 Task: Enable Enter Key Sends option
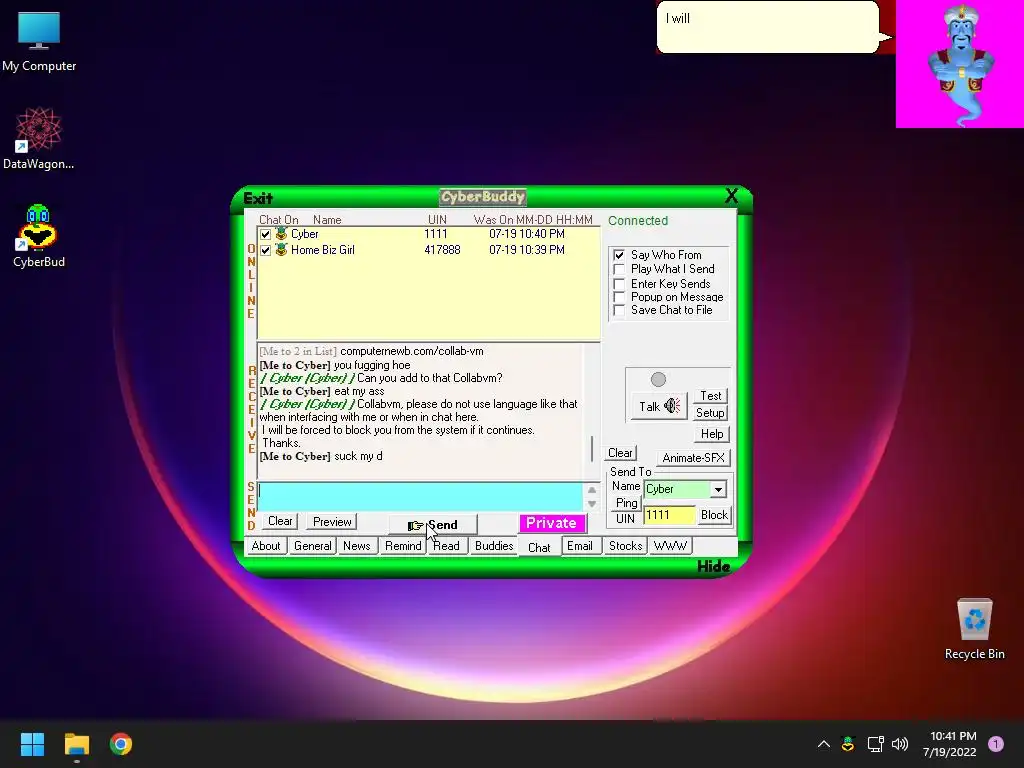pyautogui.click(x=619, y=284)
